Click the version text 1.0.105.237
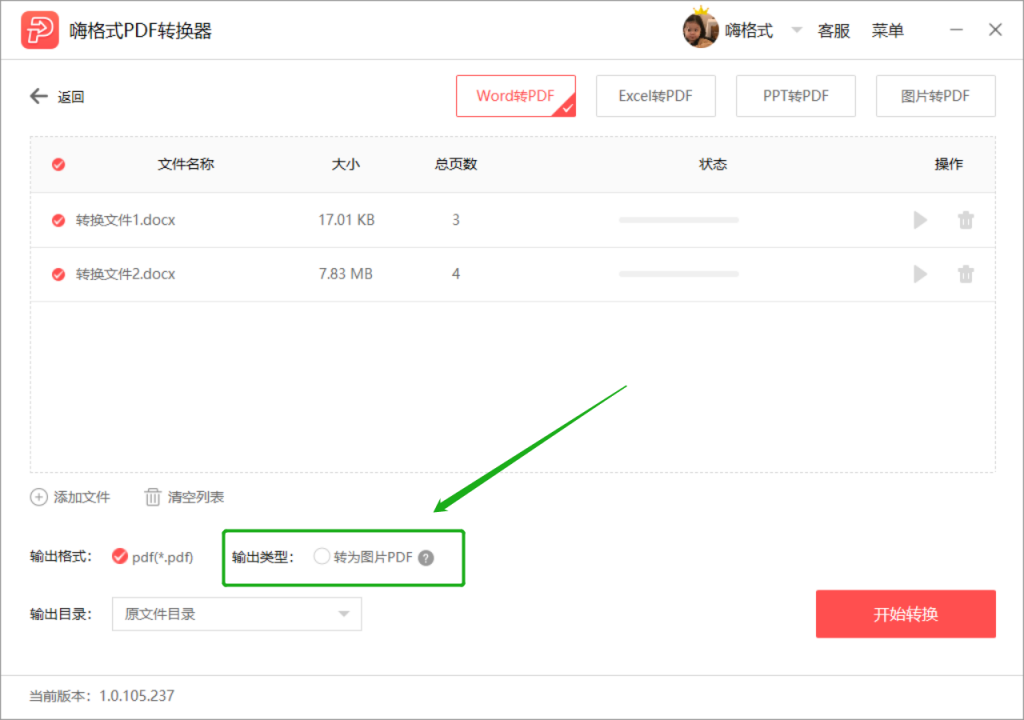This screenshot has height=720, width=1024. tap(136, 696)
